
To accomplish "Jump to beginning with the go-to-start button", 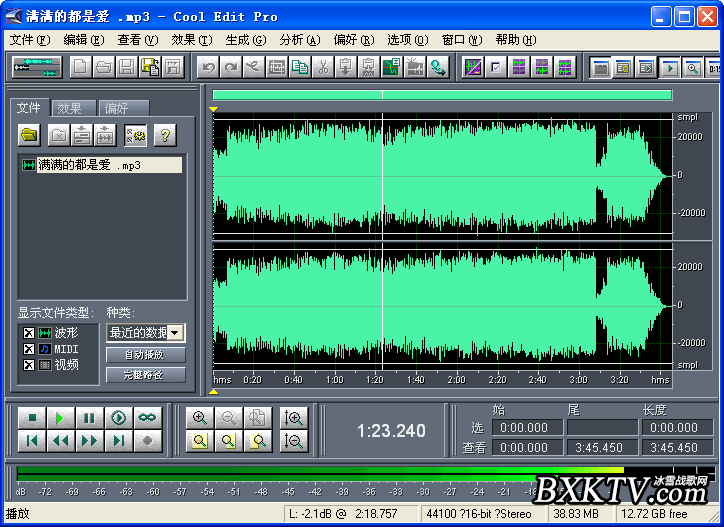I will click(x=32, y=441).
